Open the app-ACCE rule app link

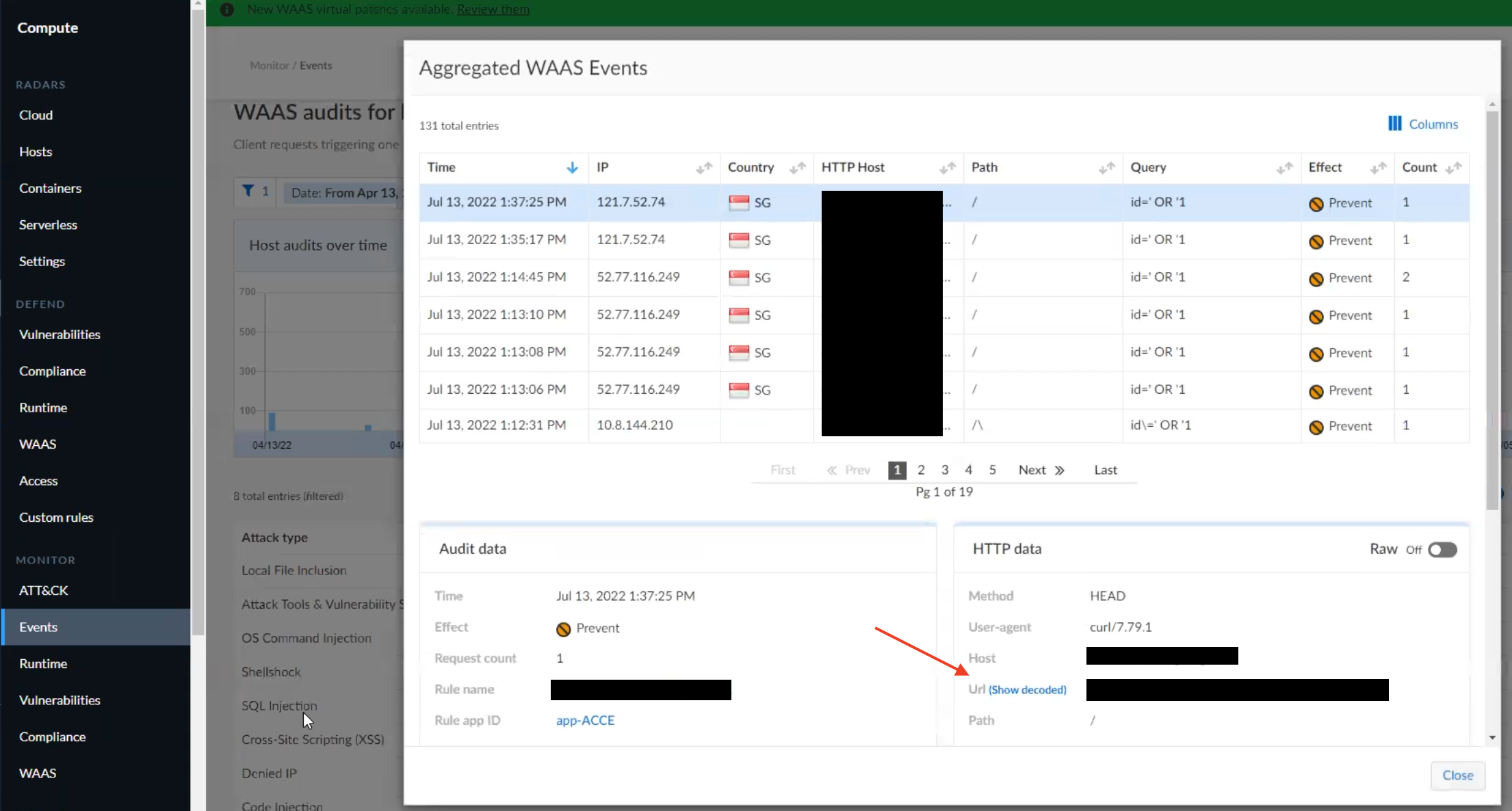(x=585, y=720)
